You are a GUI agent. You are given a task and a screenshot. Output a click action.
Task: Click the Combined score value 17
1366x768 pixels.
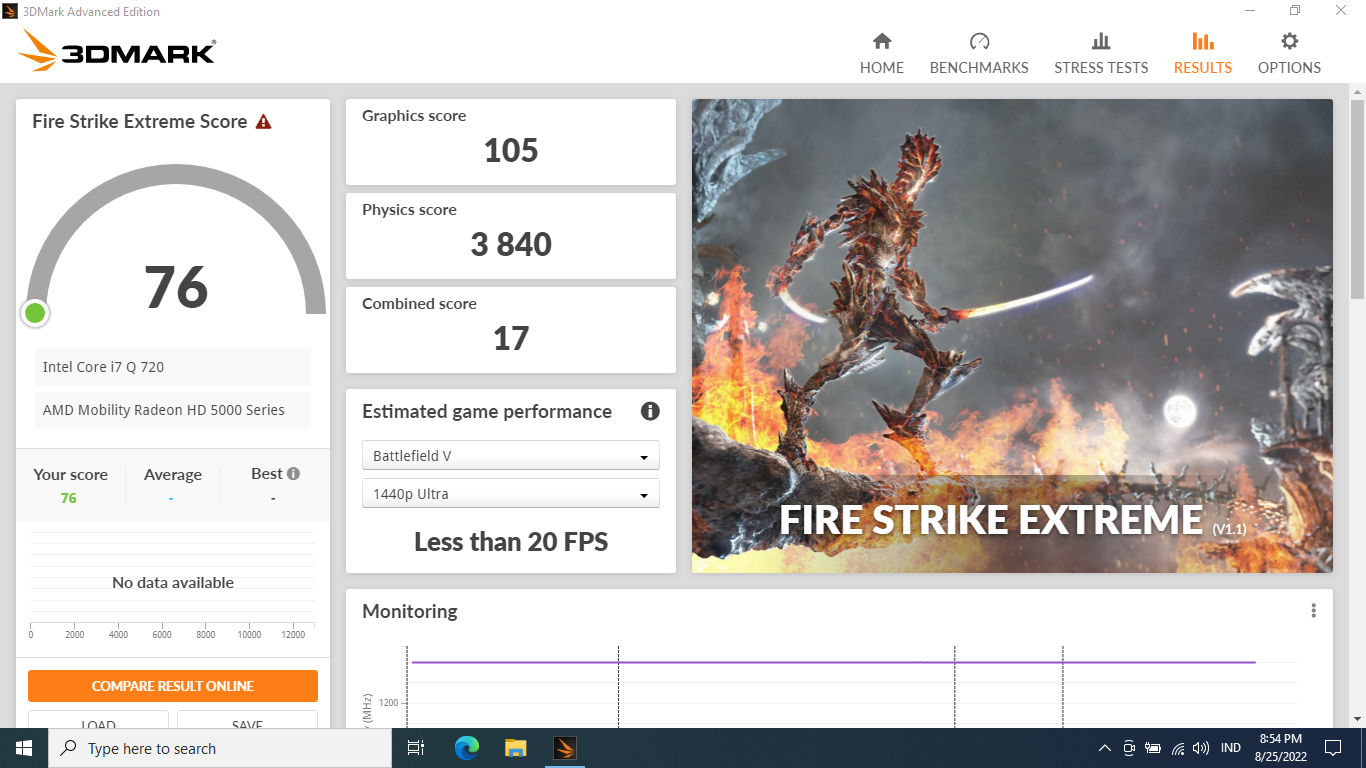511,338
